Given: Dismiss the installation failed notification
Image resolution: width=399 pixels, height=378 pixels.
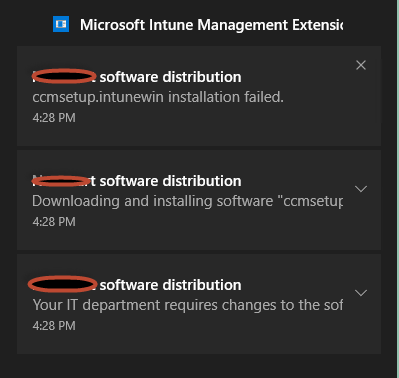Looking at the screenshot, I should (361, 65).
